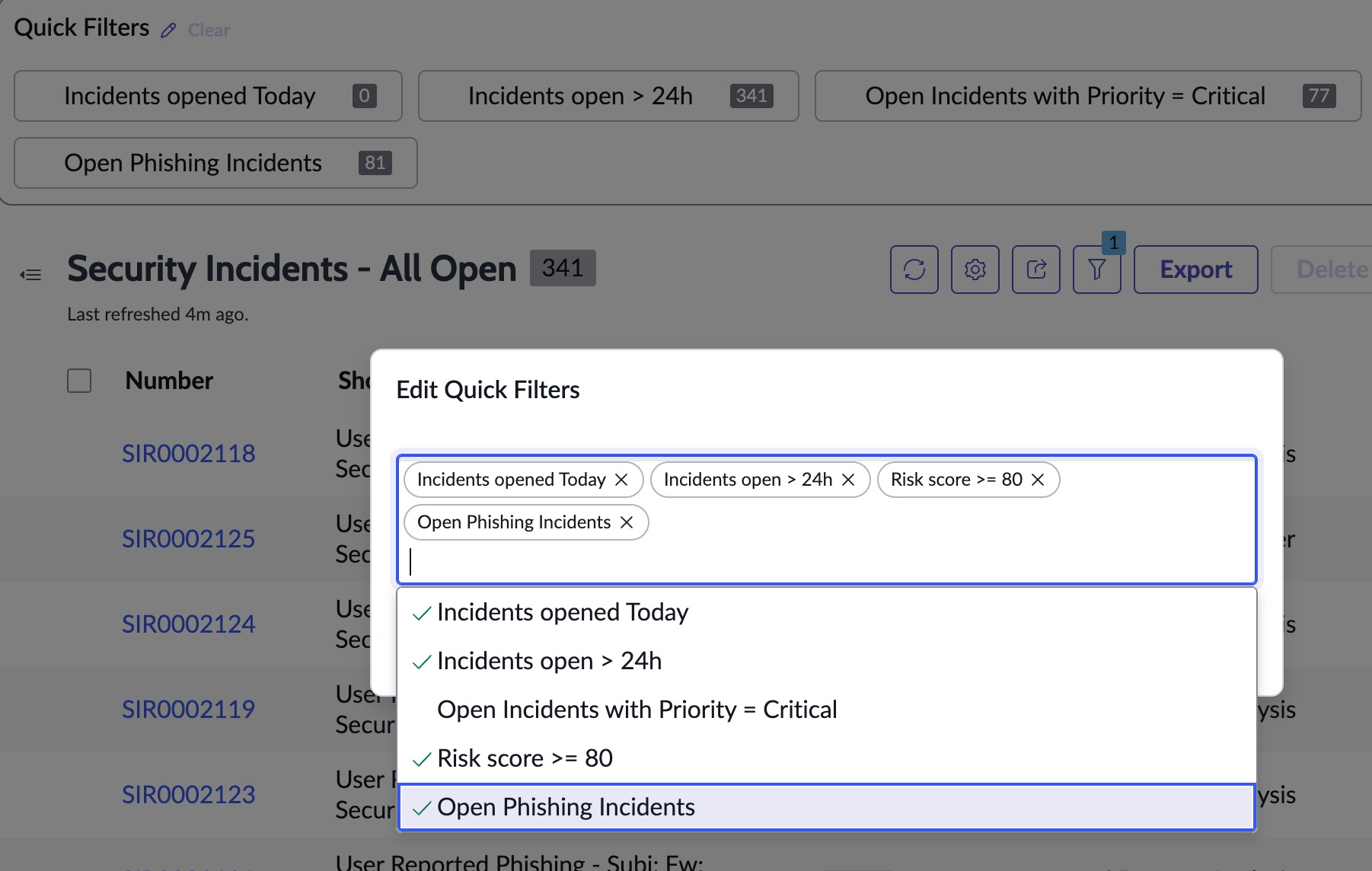Image resolution: width=1372 pixels, height=871 pixels.
Task: Select Open Incidents with Priority = Critical option
Action: tap(827, 710)
